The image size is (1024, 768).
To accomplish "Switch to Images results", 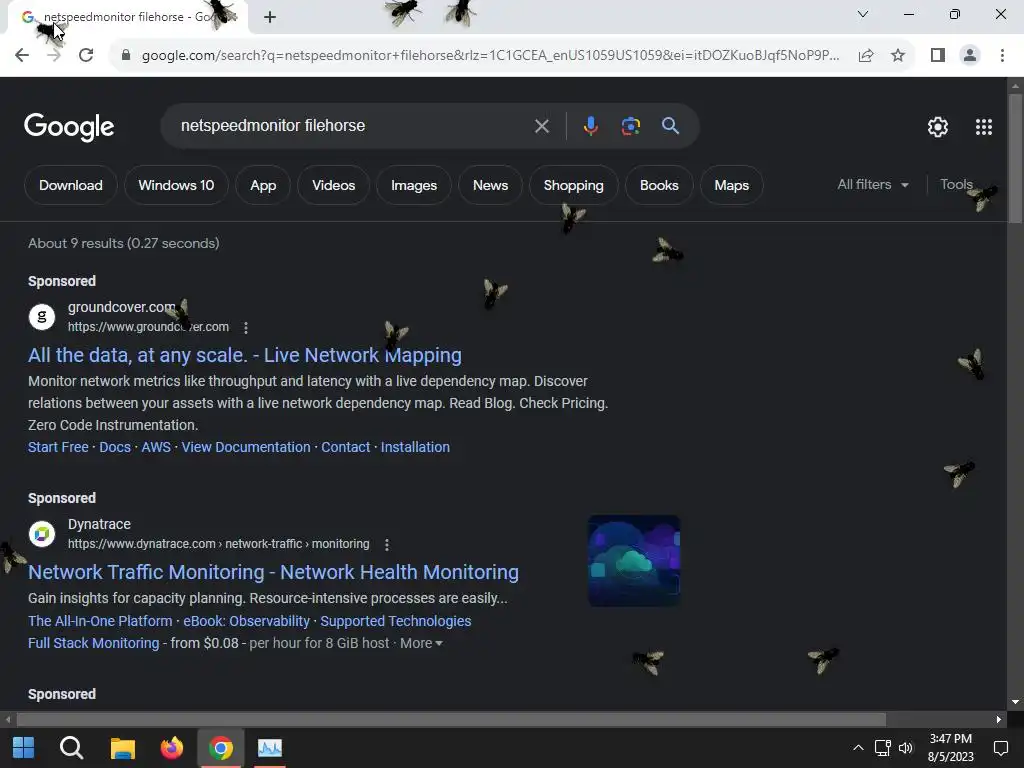I will click(x=414, y=185).
